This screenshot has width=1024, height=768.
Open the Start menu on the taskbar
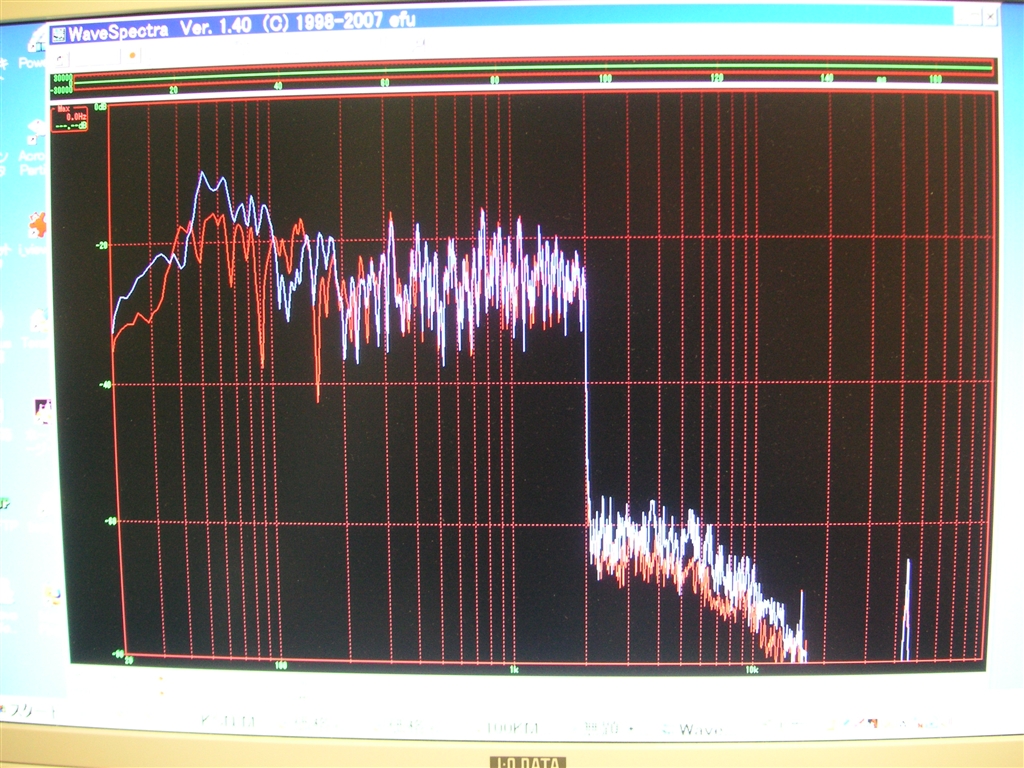click(x=29, y=711)
